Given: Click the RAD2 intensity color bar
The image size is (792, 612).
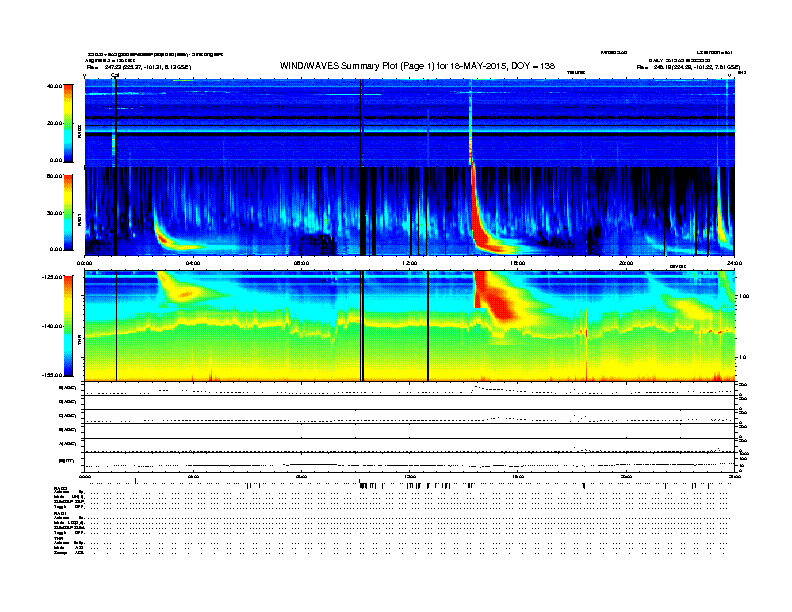Looking at the screenshot, I should (x=68, y=123).
